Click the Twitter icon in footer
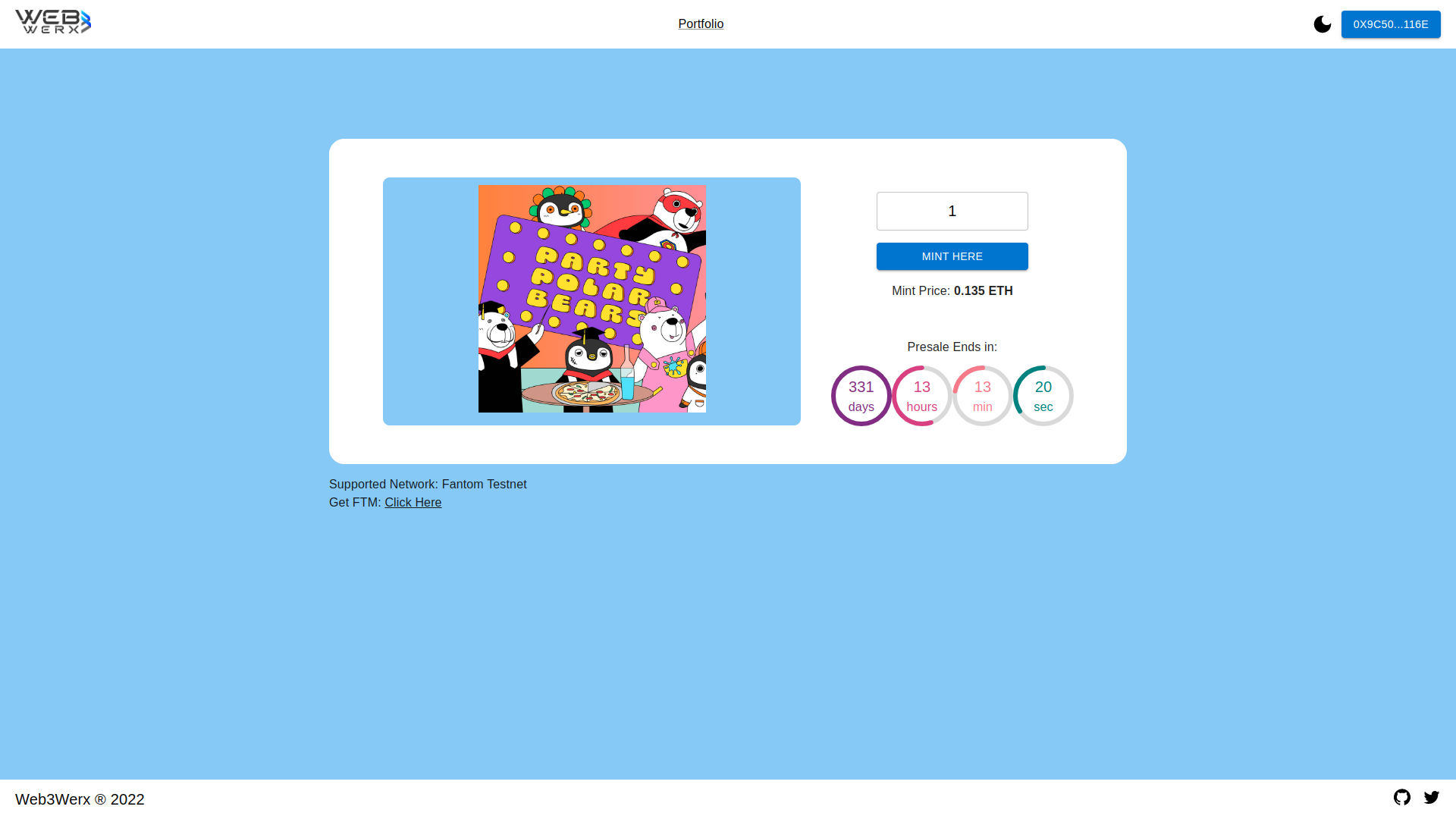The width and height of the screenshot is (1456, 819). (x=1431, y=797)
